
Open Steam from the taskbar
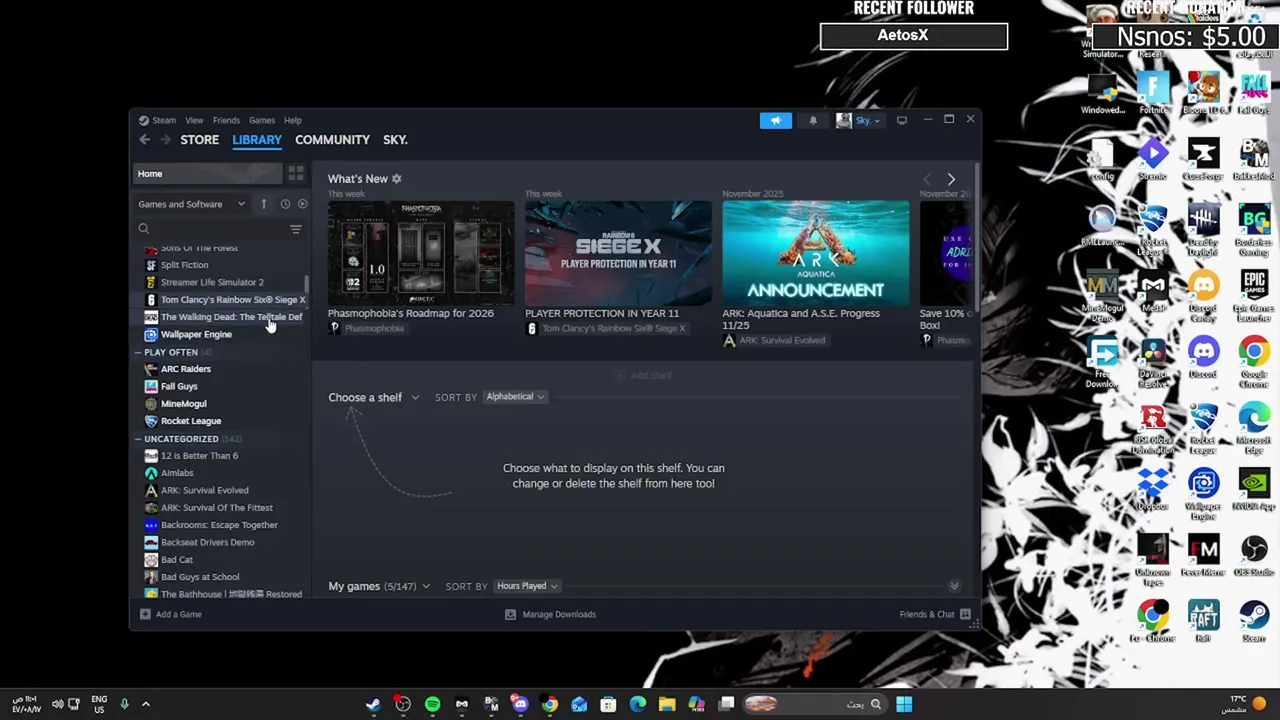pyautogui.click(x=373, y=705)
